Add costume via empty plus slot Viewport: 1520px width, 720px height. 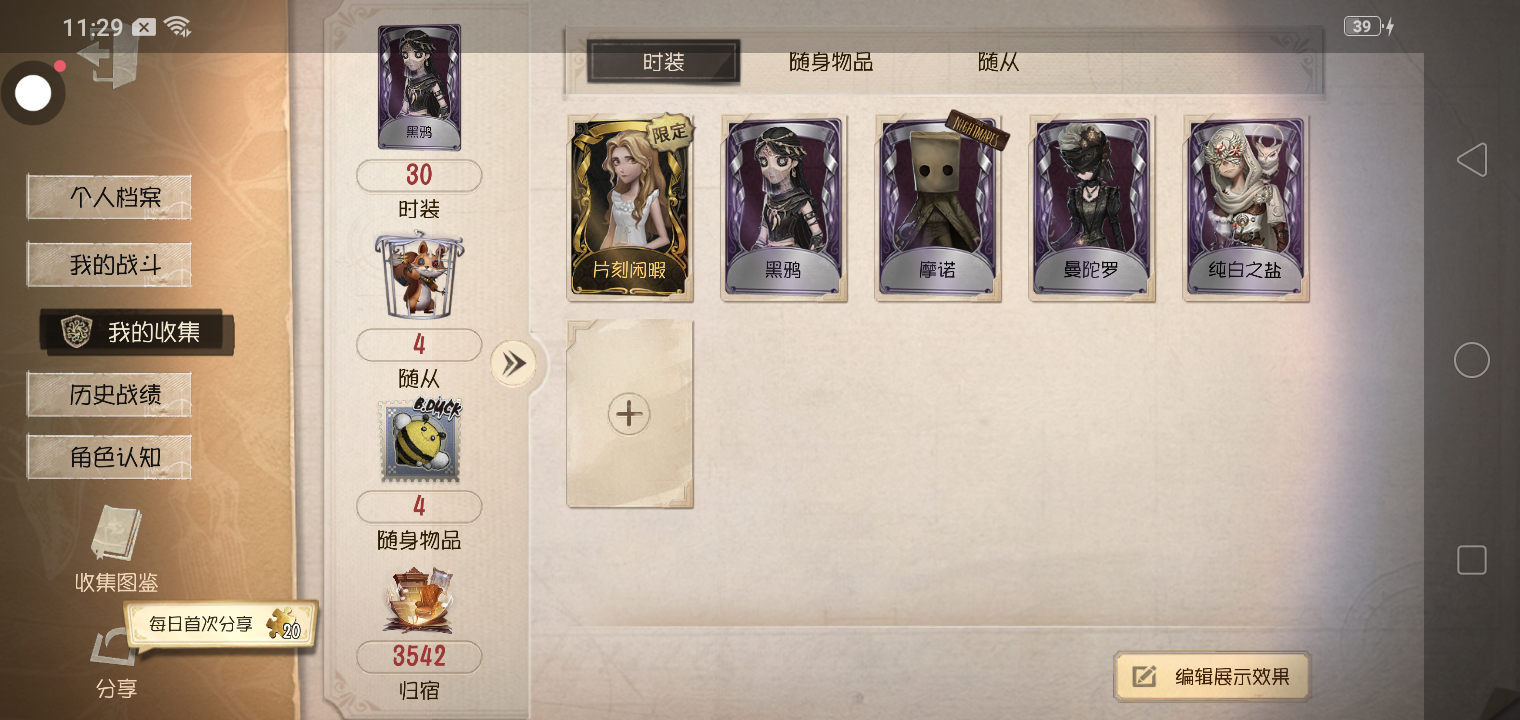coord(630,414)
